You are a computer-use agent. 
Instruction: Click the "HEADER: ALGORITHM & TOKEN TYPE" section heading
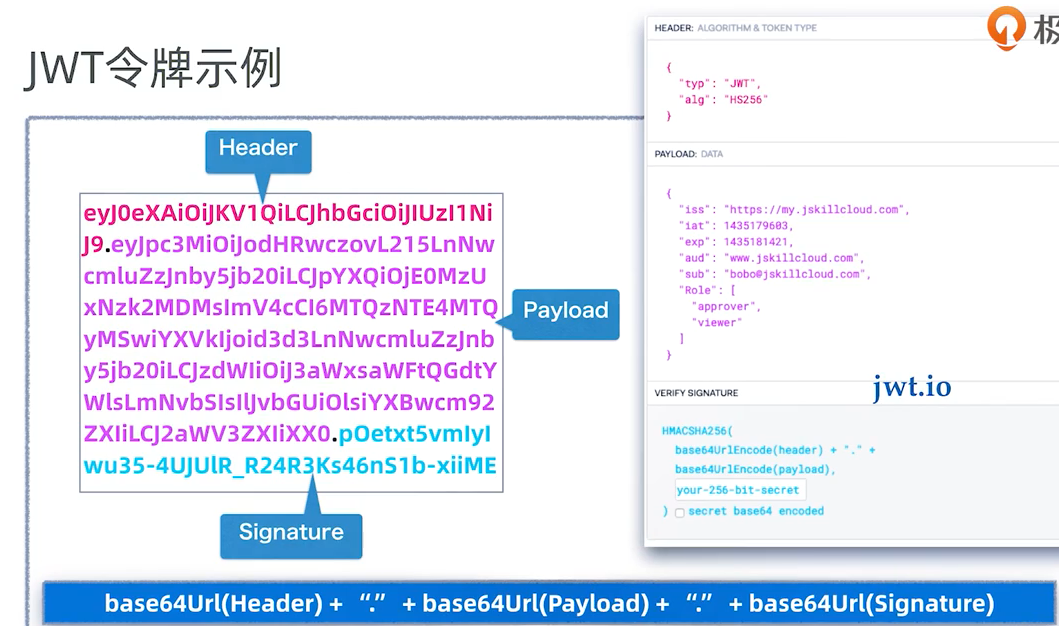[x=735, y=28]
